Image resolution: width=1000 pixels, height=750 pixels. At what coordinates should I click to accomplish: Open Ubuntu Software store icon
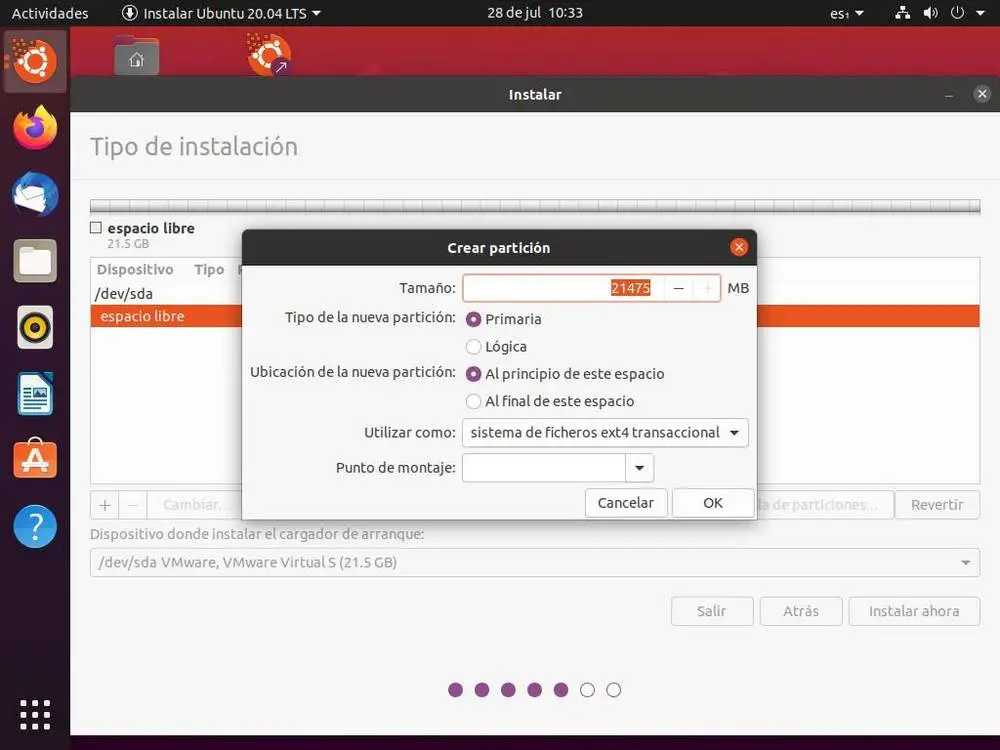point(35,459)
